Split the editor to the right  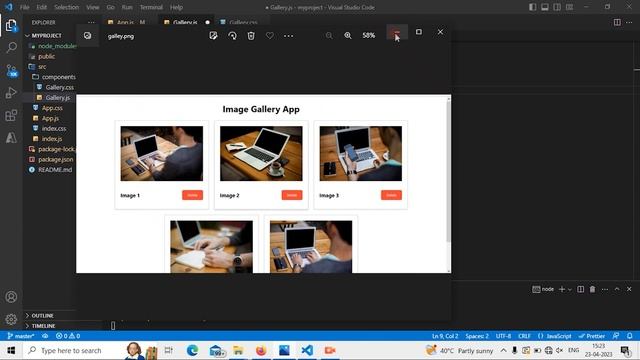point(617,22)
